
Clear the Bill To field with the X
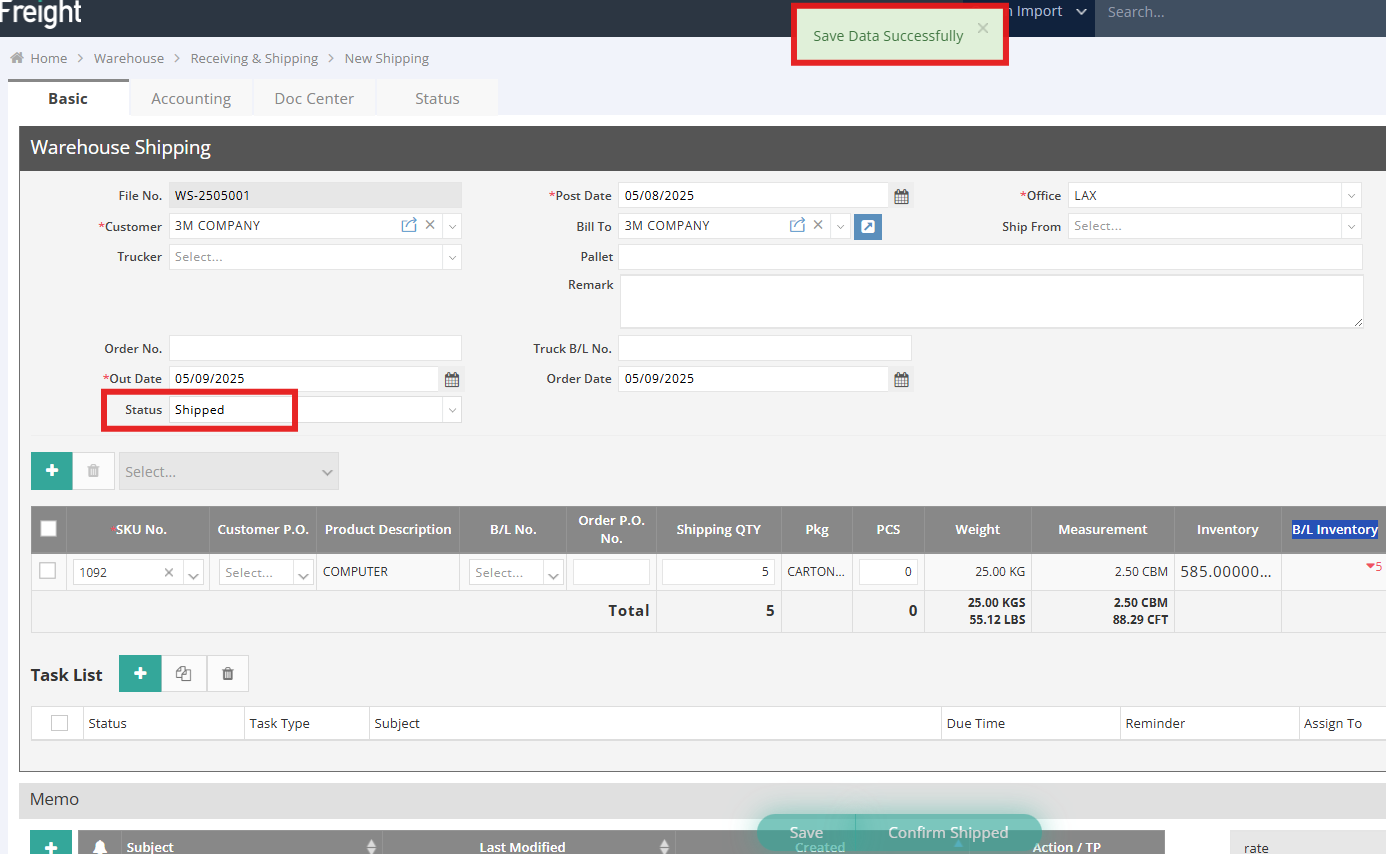(818, 226)
